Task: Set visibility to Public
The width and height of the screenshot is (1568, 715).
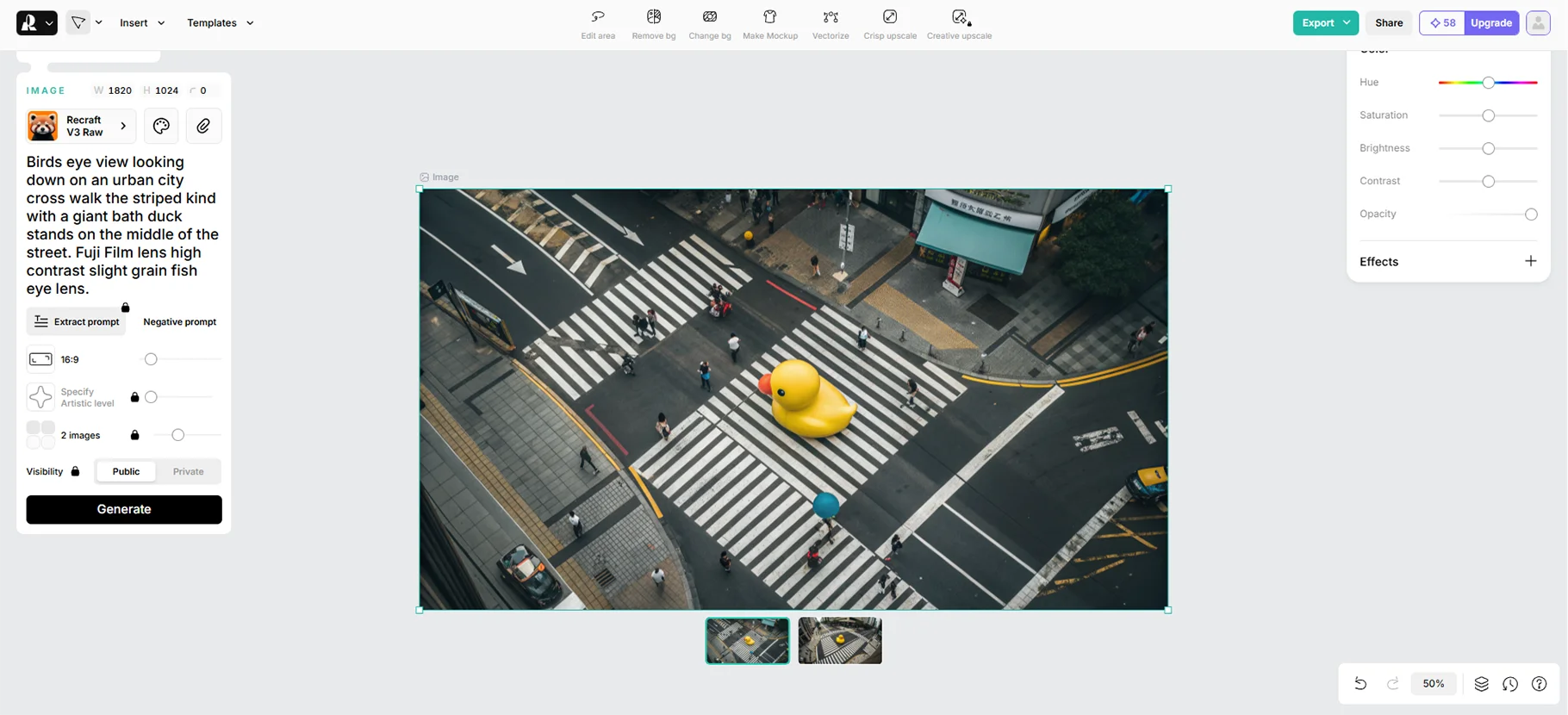Action: point(126,471)
